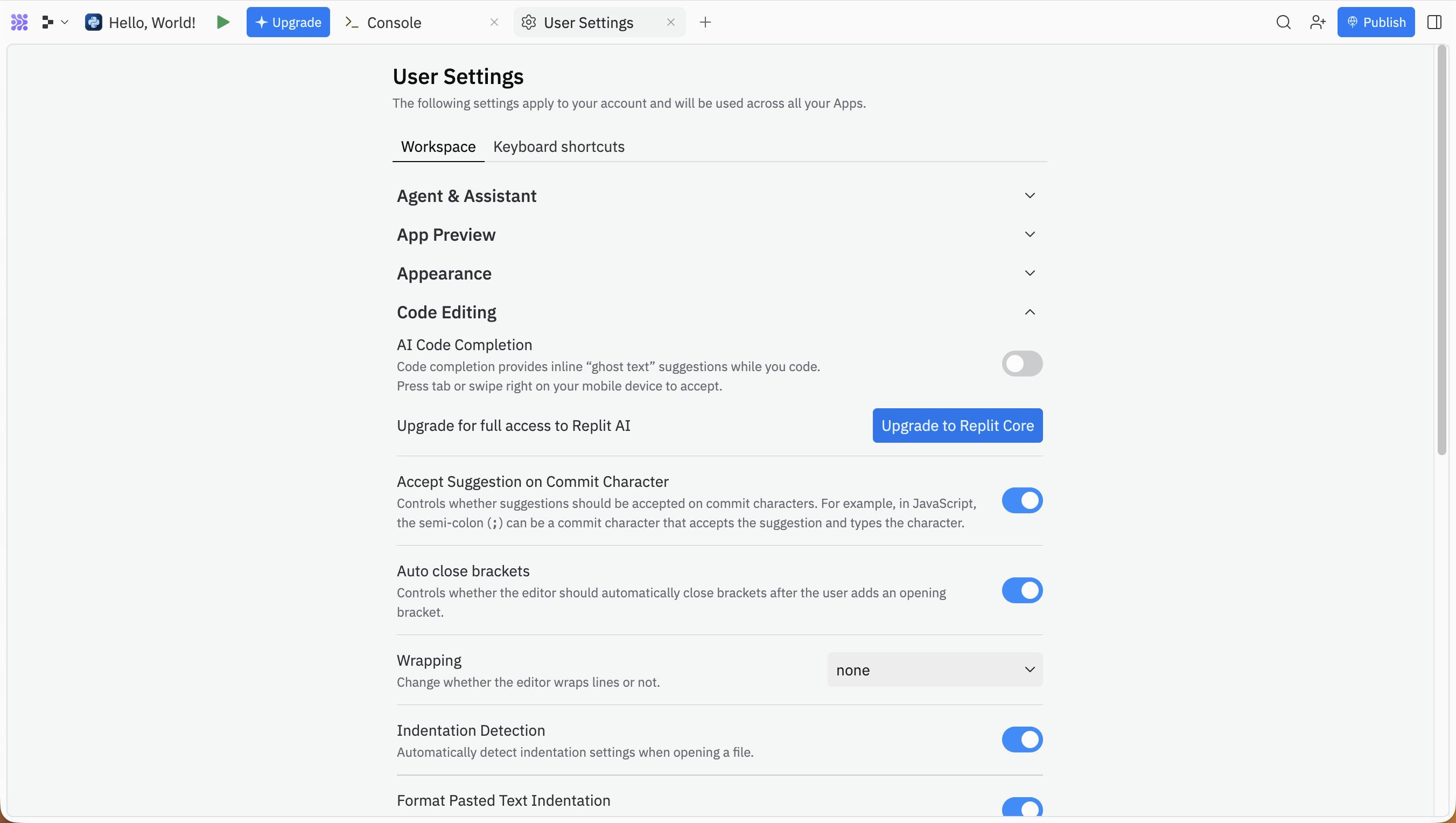Open the Wrapping dropdown
Image resolution: width=1456 pixels, height=823 pixels.
coord(935,669)
